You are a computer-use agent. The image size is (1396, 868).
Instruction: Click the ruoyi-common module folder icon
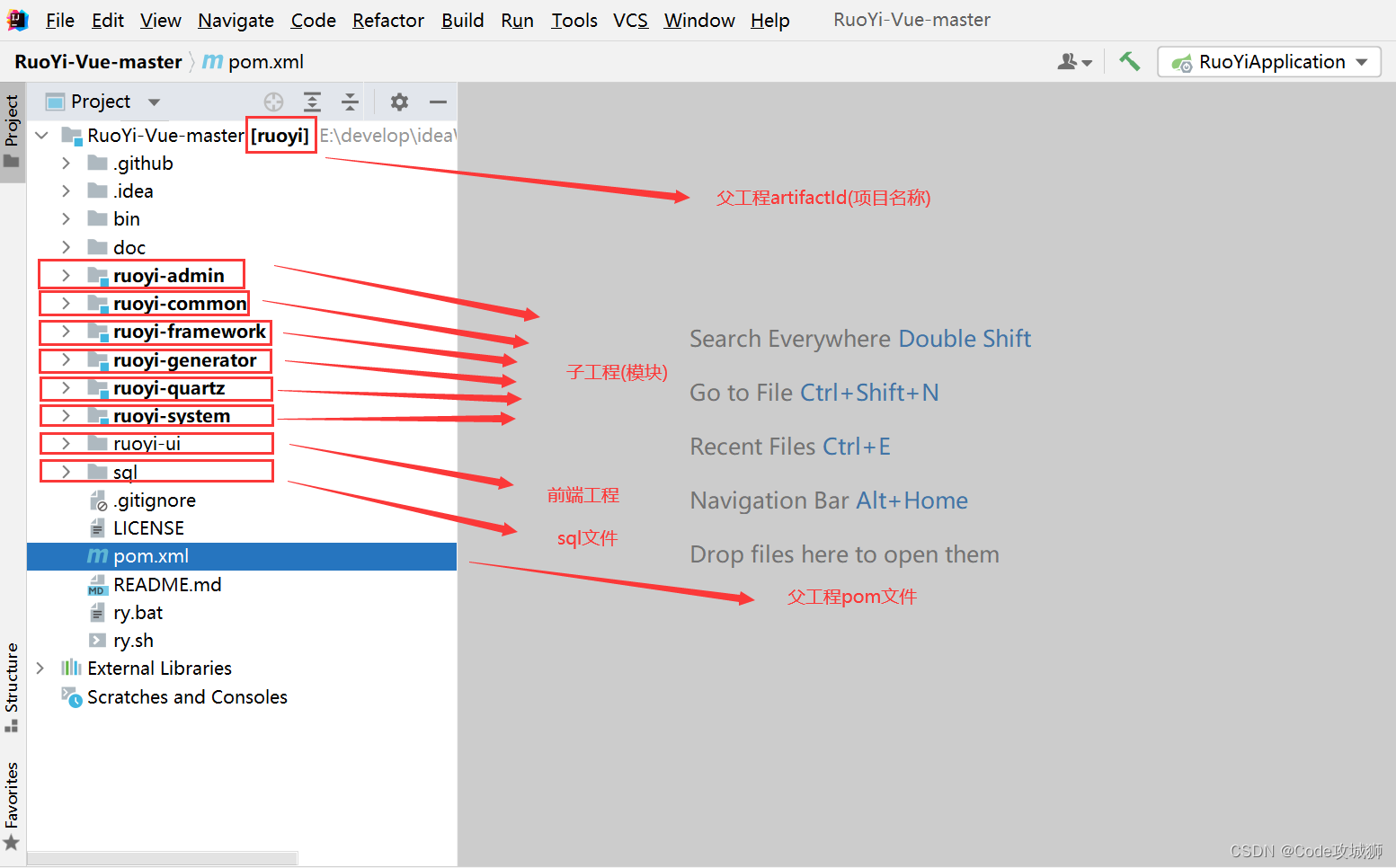tap(98, 304)
